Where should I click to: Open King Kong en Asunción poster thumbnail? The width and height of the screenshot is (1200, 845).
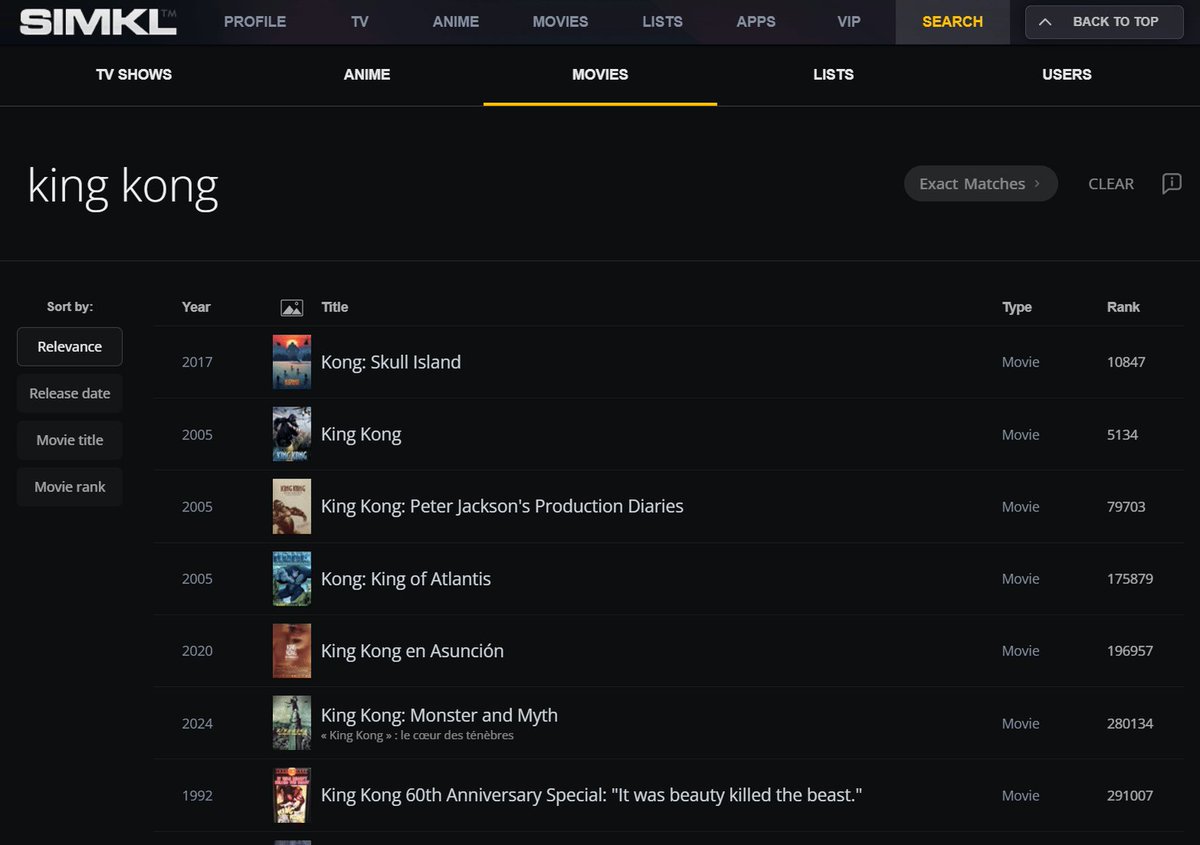point(292,650)
